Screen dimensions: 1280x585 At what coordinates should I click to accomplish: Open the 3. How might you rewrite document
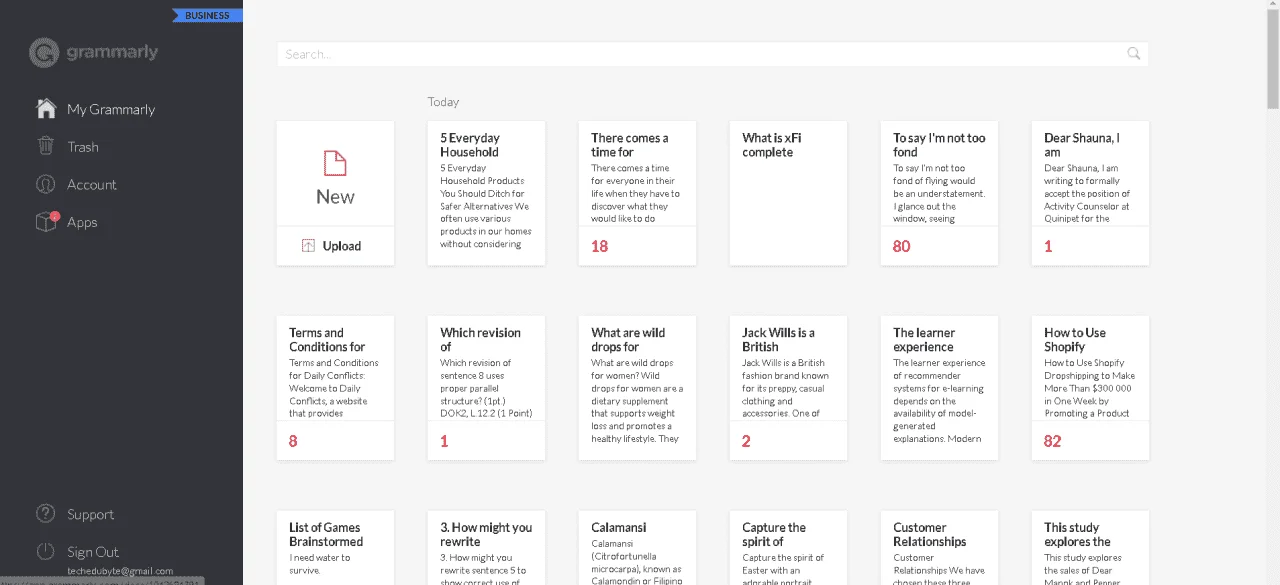(x=486, y=548)
